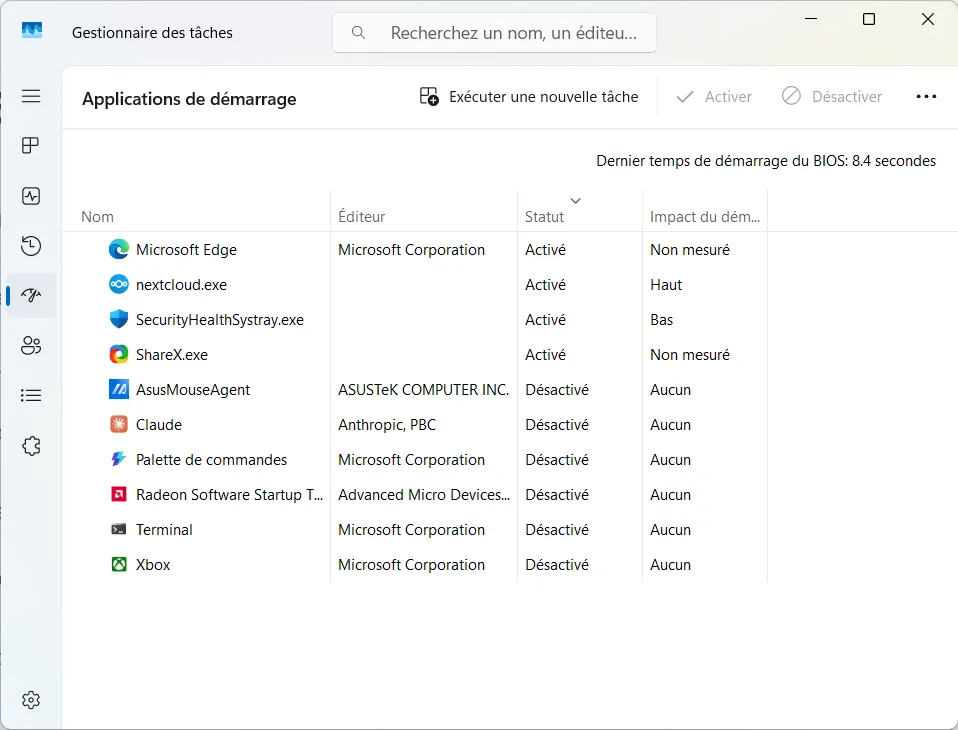Open the App history page icon
The width and height of the screenshot is (958, 730).
31,246
